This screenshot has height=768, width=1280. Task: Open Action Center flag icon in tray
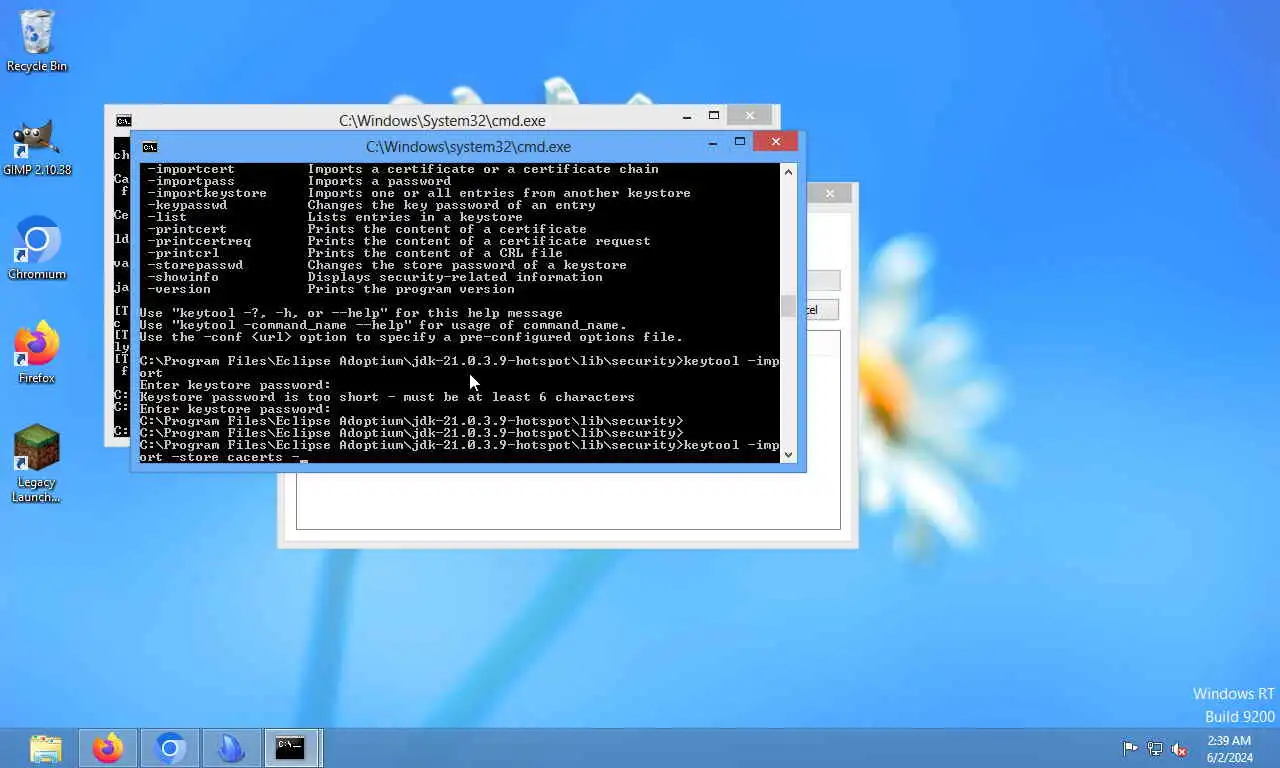(x=1130, y=748)
